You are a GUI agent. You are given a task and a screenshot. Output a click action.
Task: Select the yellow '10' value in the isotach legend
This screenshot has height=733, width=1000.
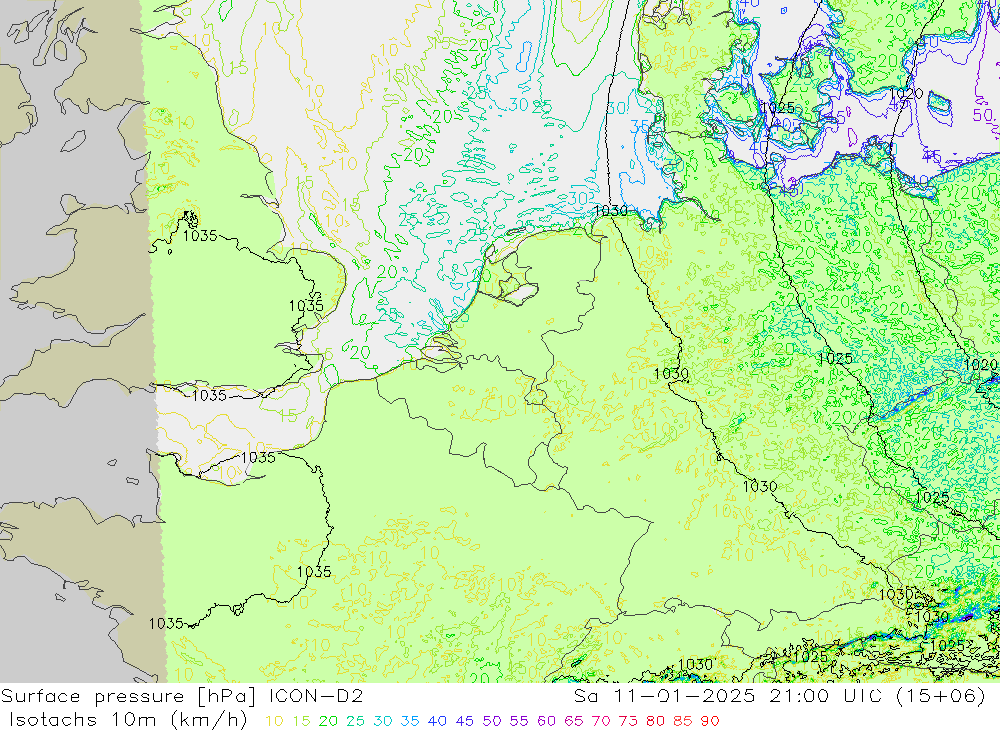coord(274,721)
